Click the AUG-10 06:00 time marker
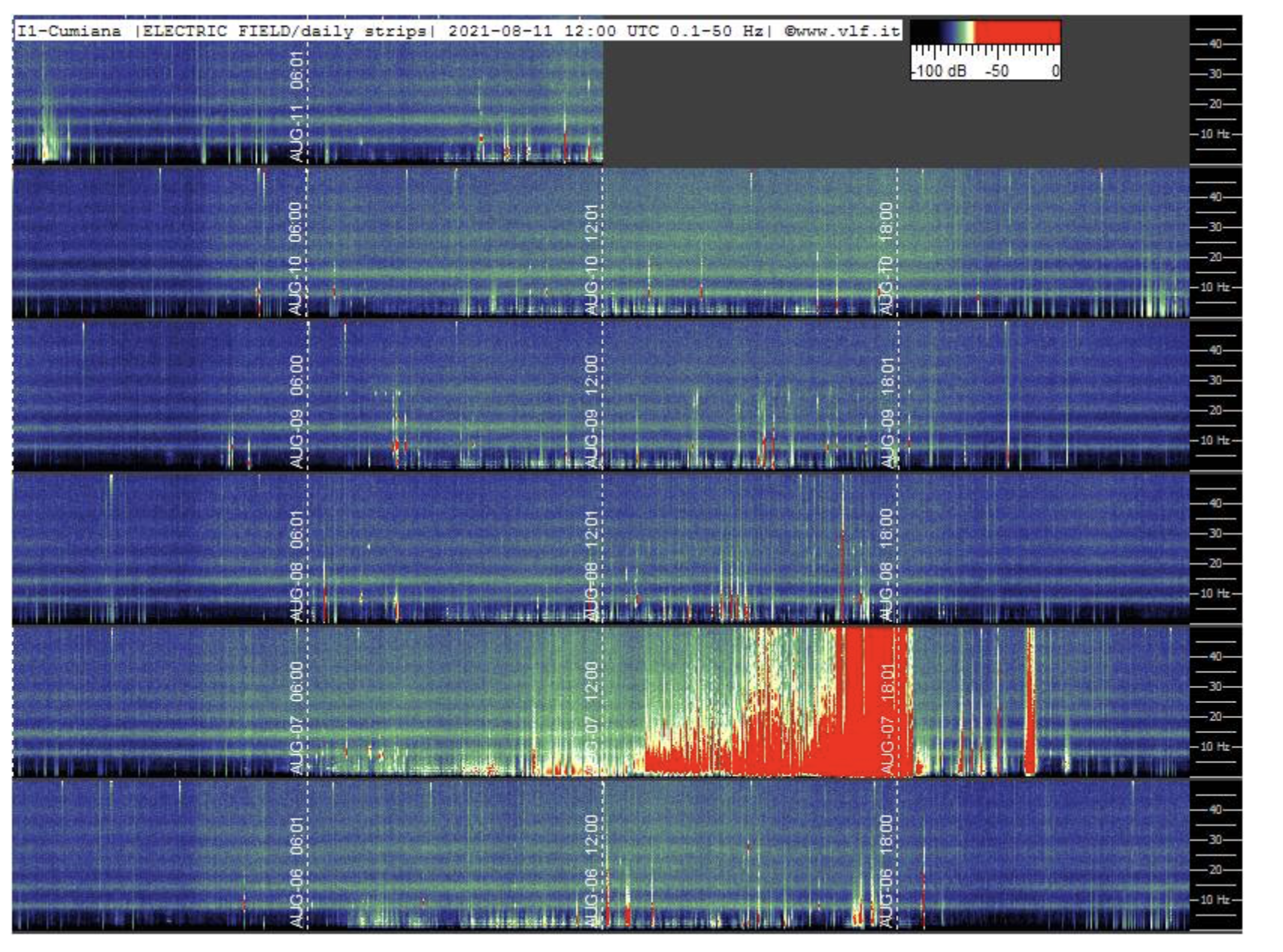 pos(297,258)
